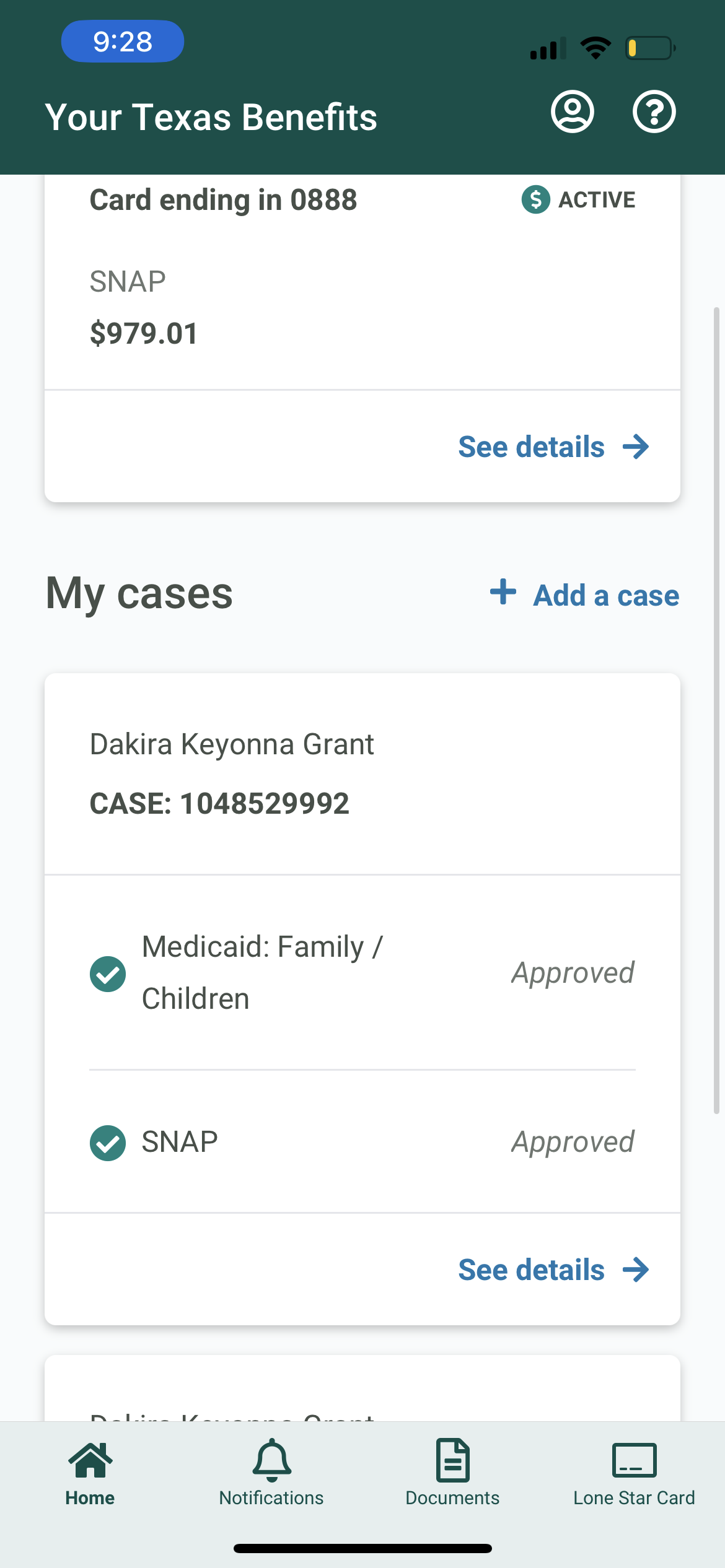This screenshot has width=725, height=1568.
Task: Tap the Lone Star Card icon
Action: [x=635, y=1460]
